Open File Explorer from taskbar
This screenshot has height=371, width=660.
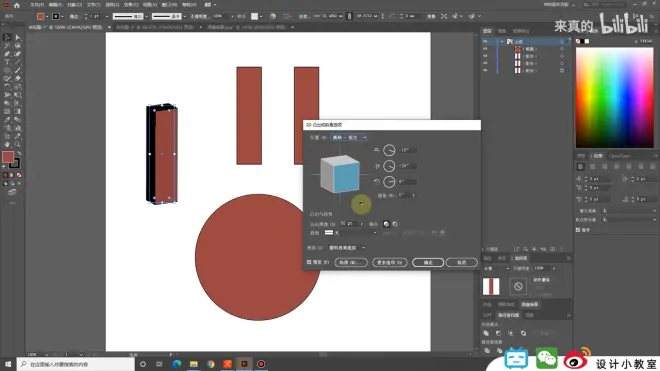tap(194, 364)
